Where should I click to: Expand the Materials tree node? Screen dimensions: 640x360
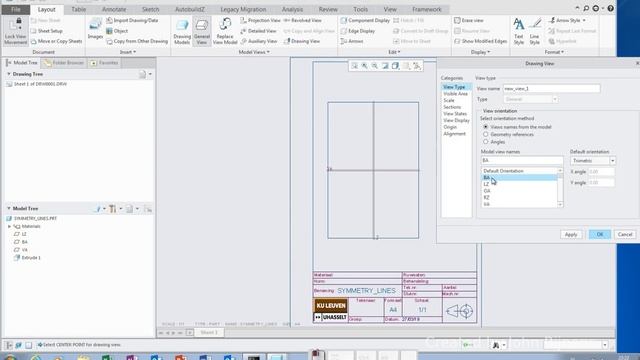point(9,227)
